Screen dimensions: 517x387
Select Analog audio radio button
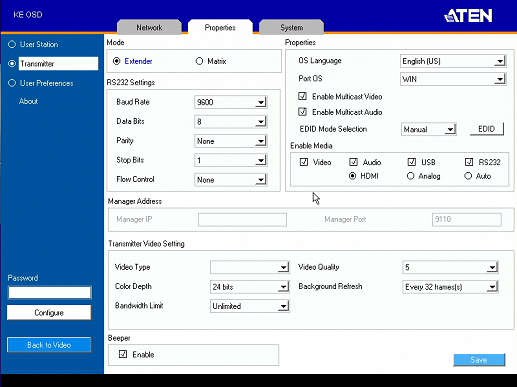pos(410,176)
